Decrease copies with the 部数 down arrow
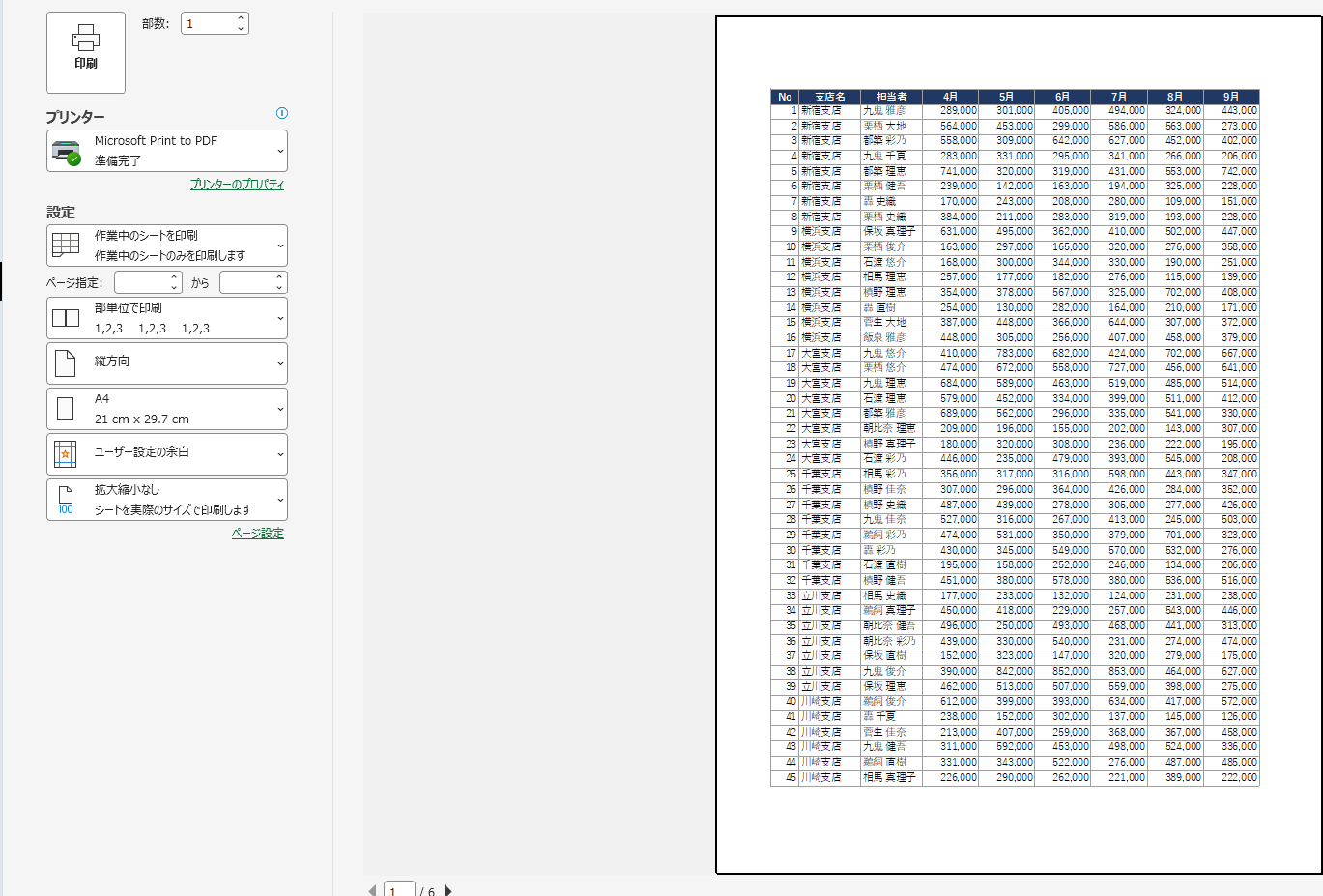Screen dimensions: 1323x896 (241, 29)
